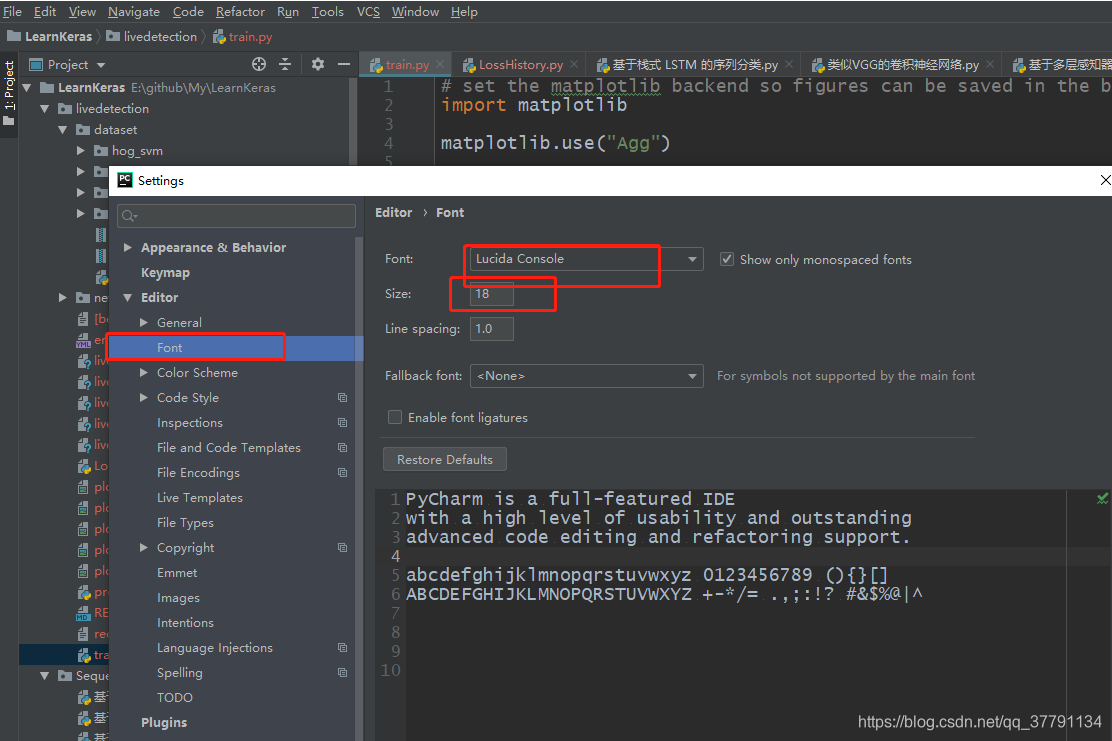Screen dimensions: 1112x741
Task: Click the Restore Defaults button
Action: click(x=445, y=459)
